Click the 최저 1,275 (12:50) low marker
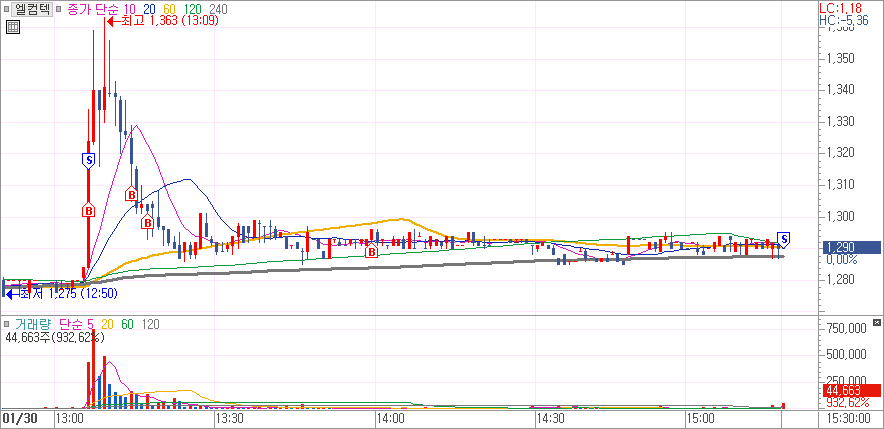 tap(61, 293)
